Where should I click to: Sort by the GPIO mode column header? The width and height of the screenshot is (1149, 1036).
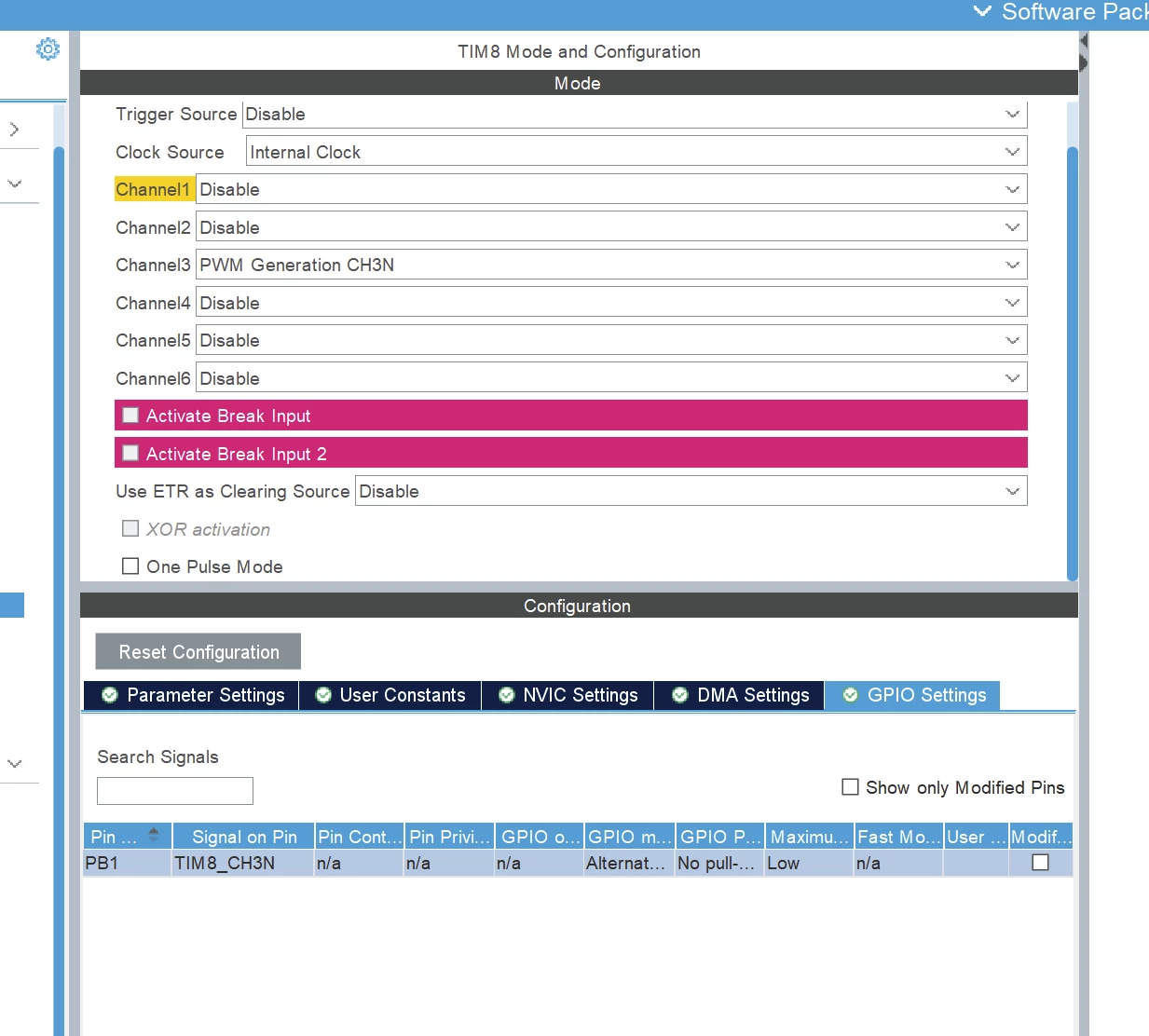630,837
